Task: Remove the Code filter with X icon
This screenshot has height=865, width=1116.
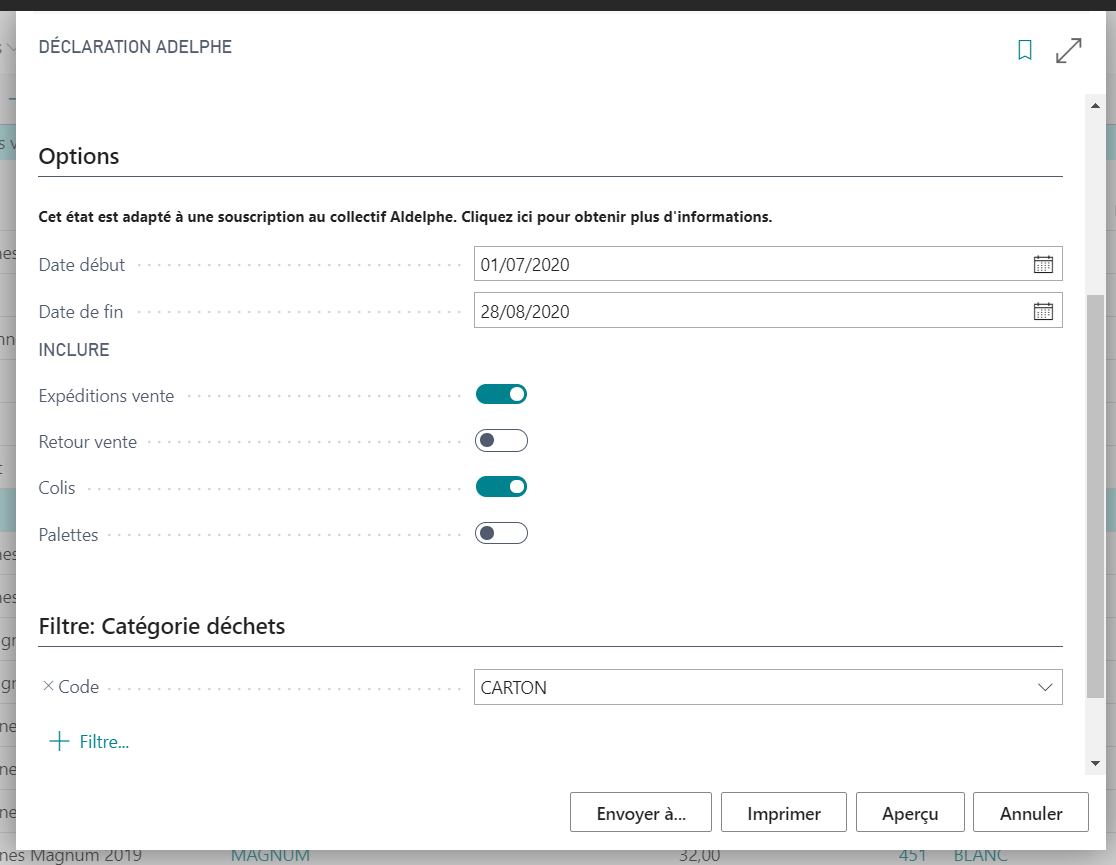Action: point(48,687)
